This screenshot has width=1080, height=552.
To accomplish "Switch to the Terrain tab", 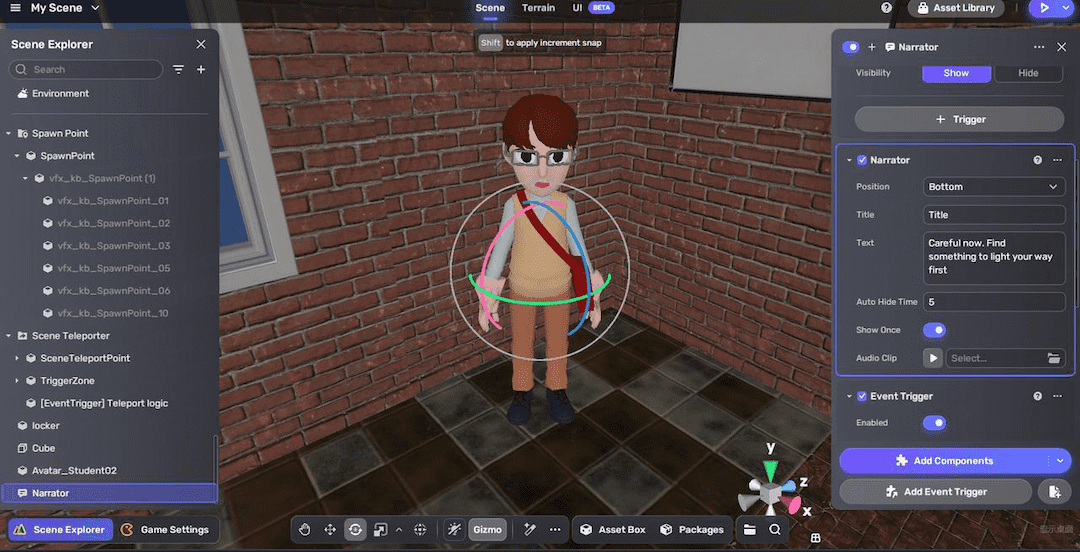I will pyautogui.click(x=538, y=8).
